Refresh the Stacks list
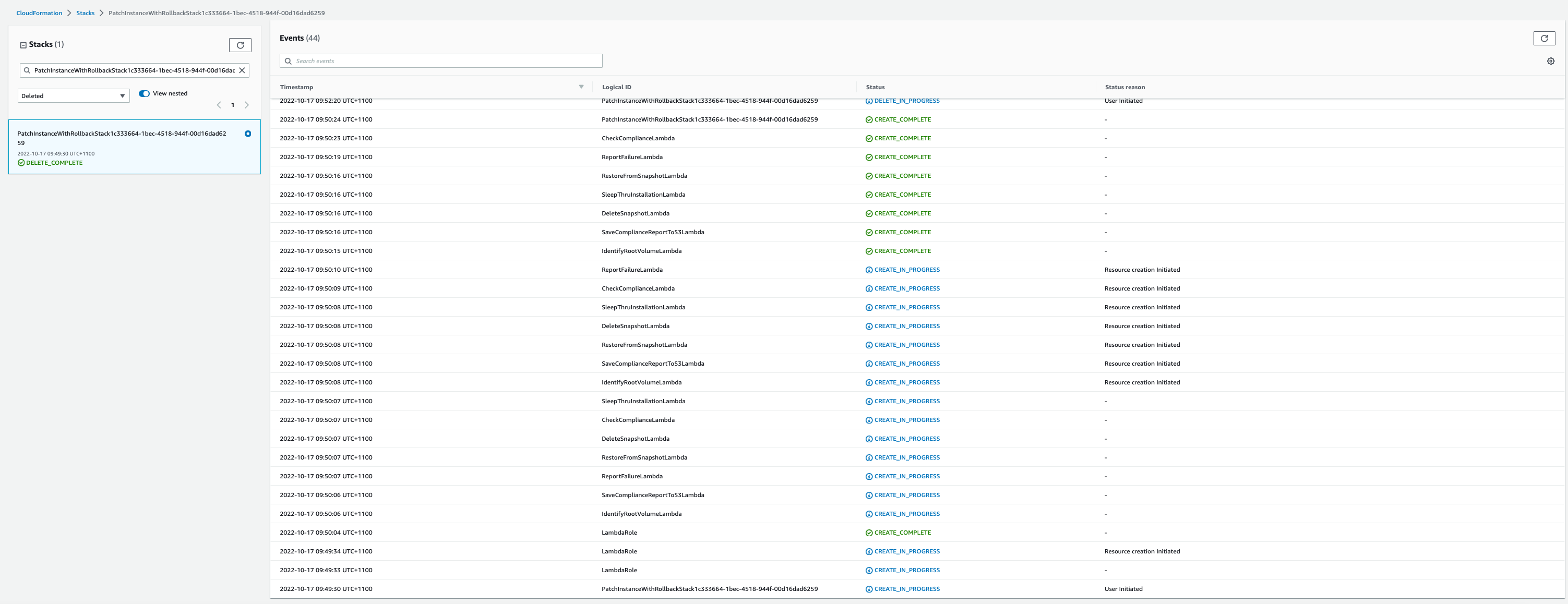The width and height of the screenshot is (1568, 604). (241, 44)
